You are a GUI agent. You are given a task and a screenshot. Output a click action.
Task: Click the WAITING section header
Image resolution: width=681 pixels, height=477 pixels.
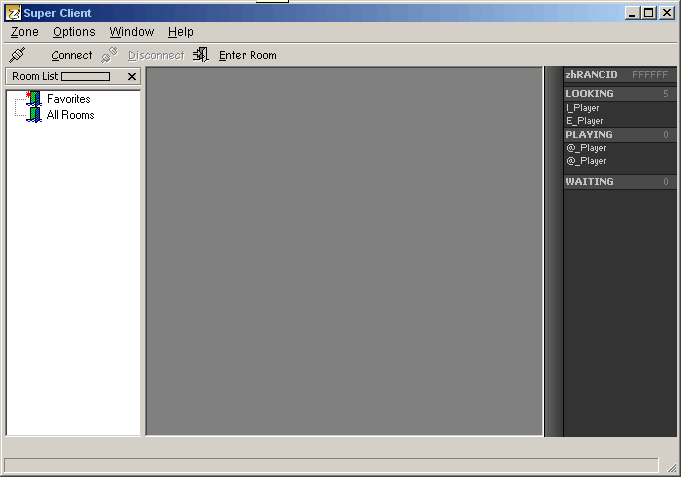[620, 182]
